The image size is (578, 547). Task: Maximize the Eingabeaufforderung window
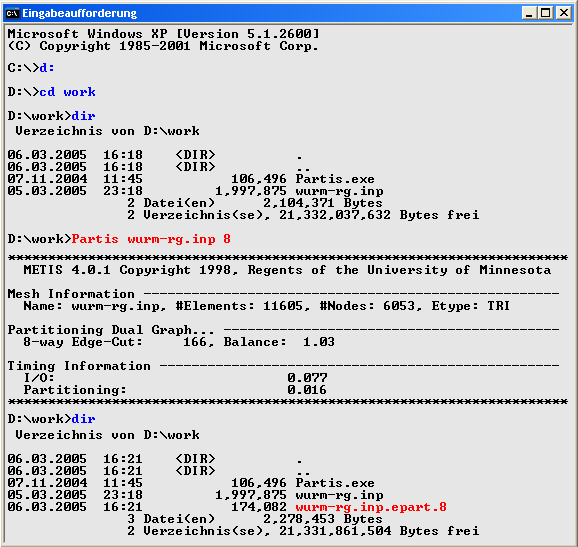(x=546, y=13)
